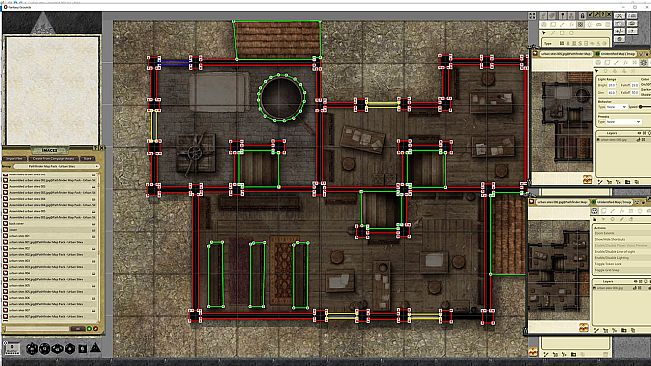Click the modifier box beside the dice
The height and width of the screenshot is (366, 651).
click(x=12, y=348)
